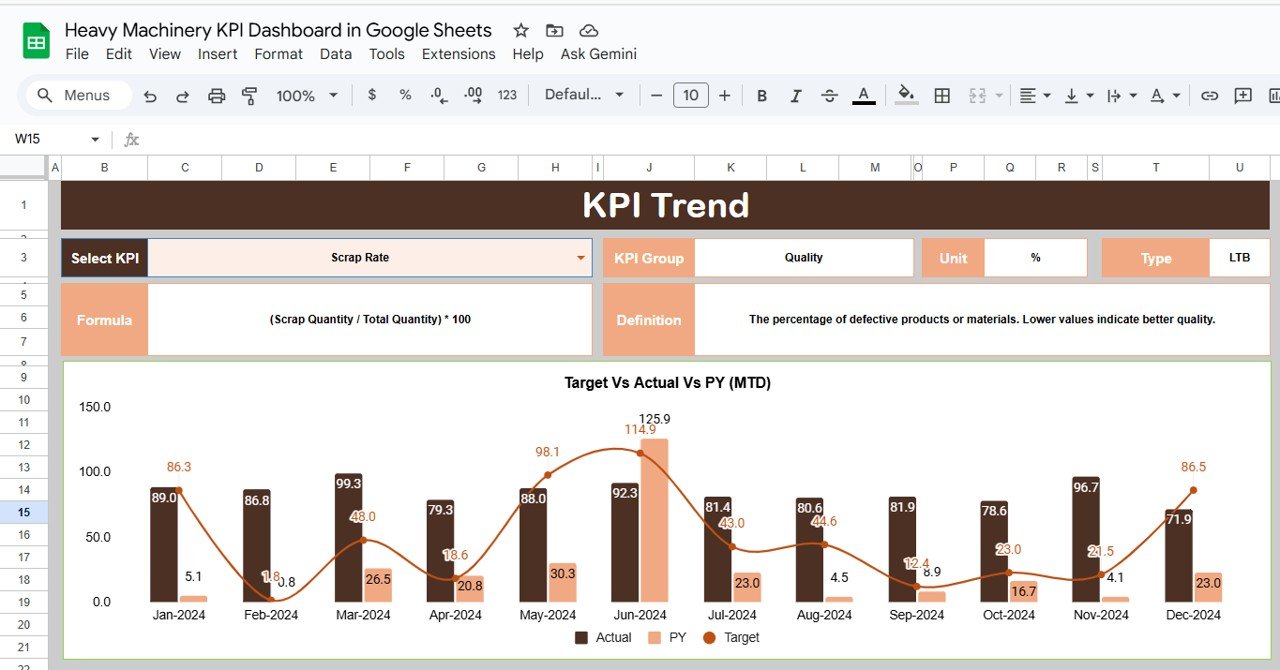Click the insert link icon
Viewport: 1280px width, 670px height.
[x=1209, y=95]
